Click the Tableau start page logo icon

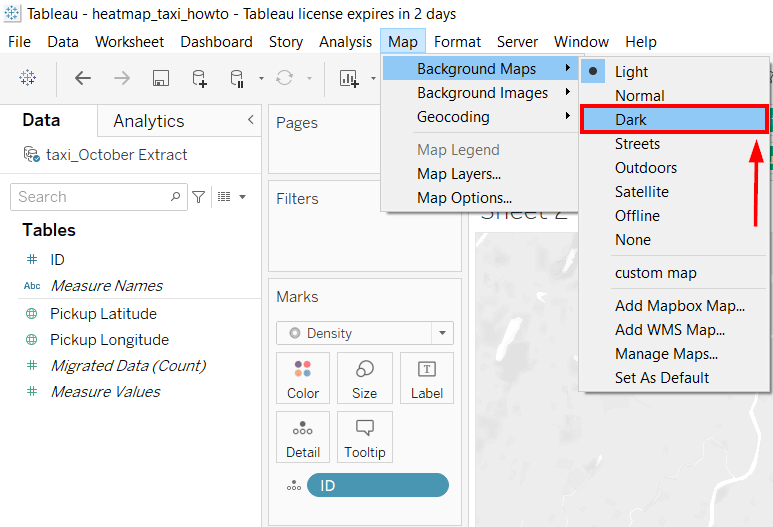coord(28,78)
